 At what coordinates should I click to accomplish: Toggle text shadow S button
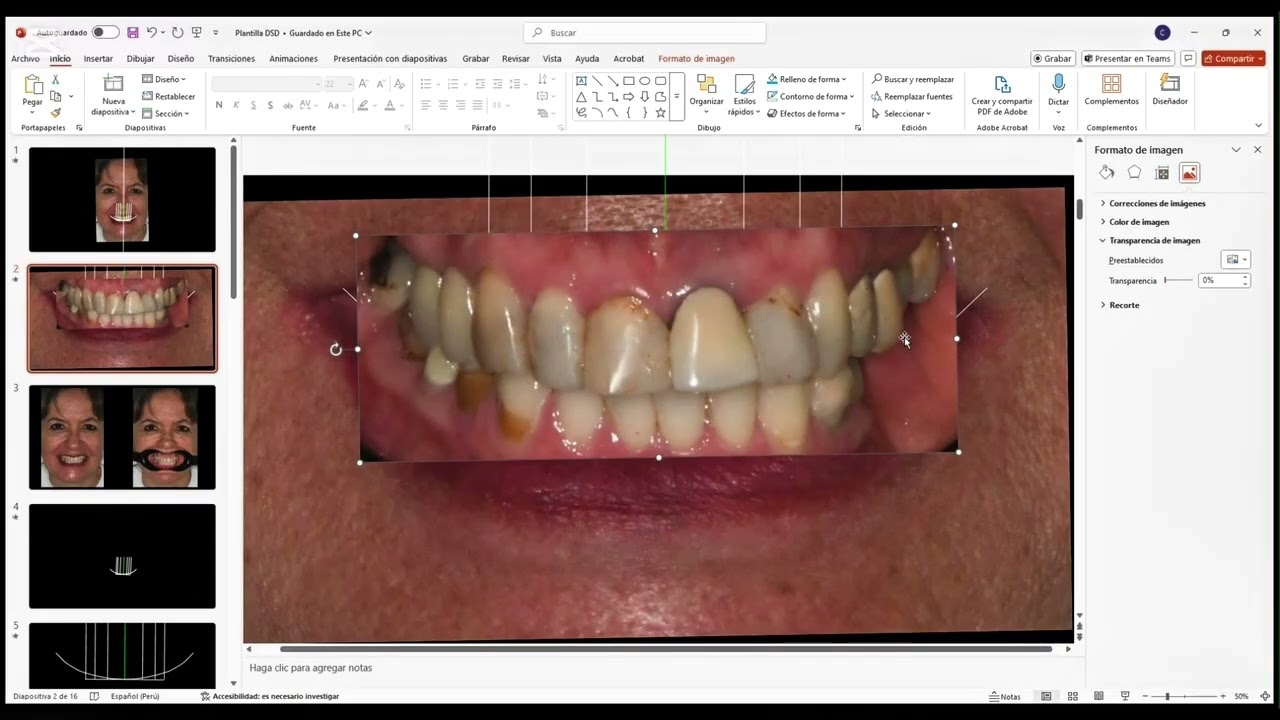(270, 105)
